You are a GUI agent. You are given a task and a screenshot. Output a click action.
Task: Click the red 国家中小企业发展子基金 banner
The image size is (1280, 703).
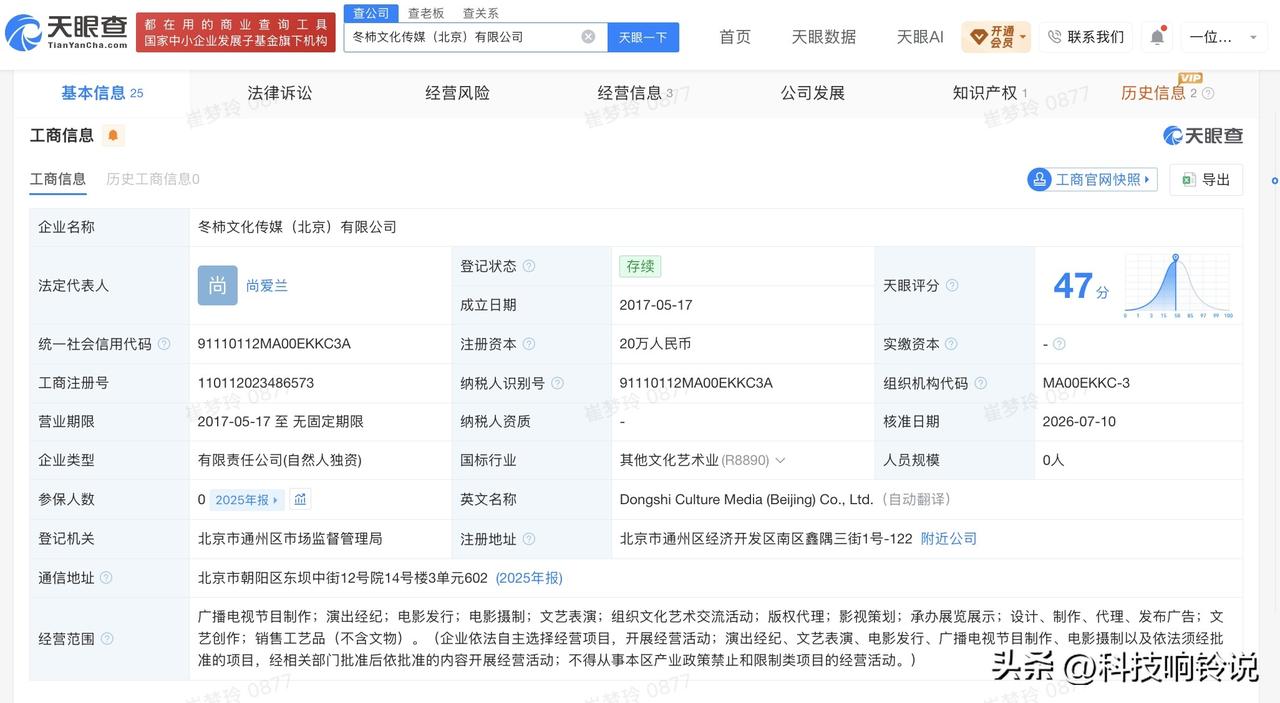236,32
